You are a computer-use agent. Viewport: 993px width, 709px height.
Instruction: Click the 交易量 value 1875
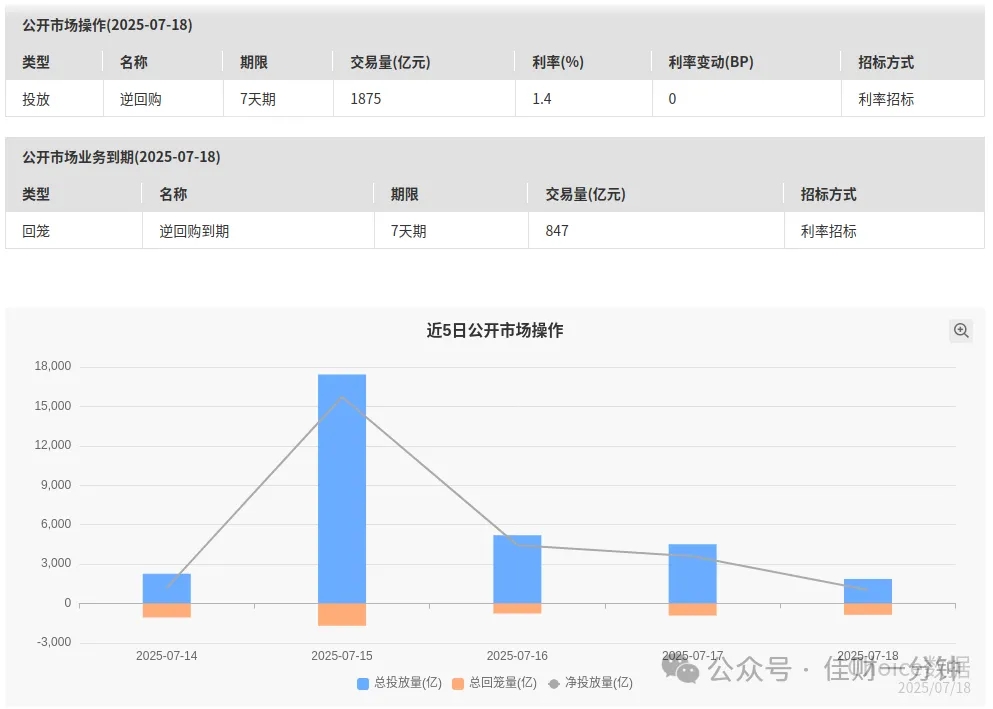[366, 99]
